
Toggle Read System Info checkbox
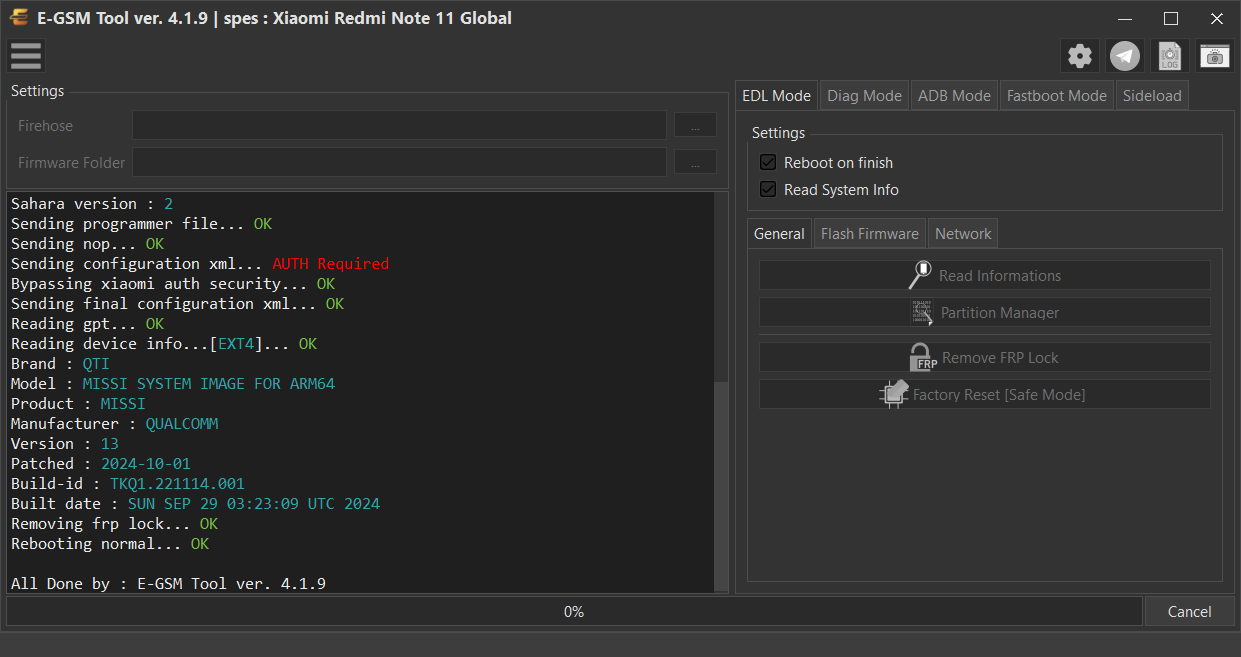pos(768,189)
